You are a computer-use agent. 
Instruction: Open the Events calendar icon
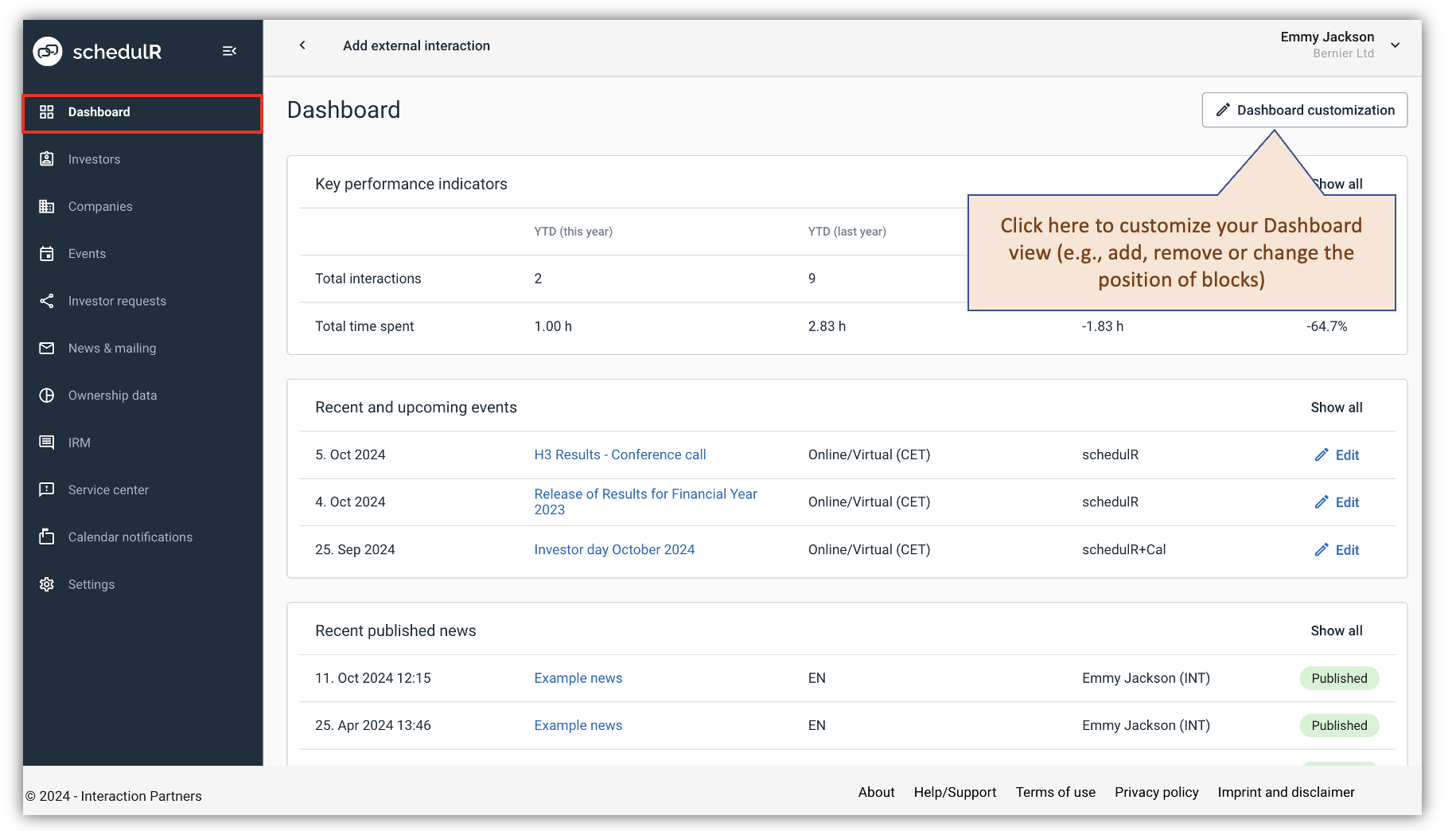47,253
